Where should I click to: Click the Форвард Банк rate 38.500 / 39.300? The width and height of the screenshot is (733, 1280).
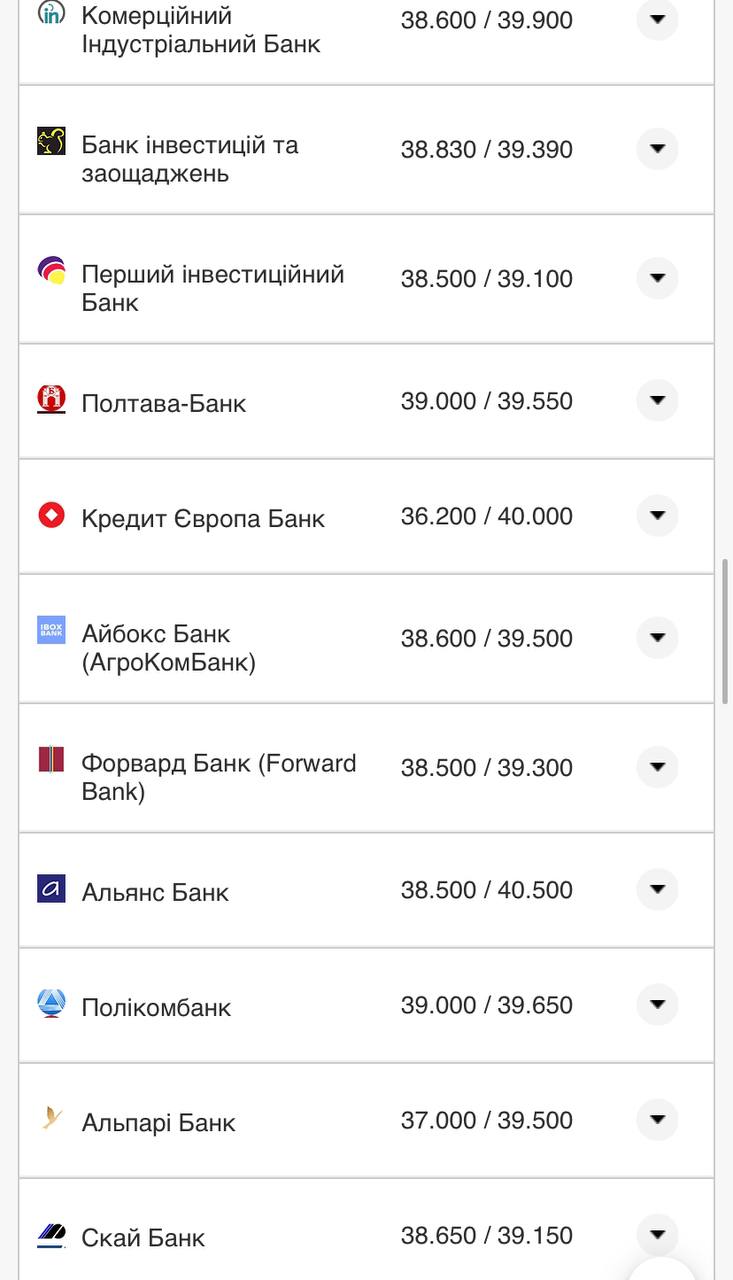486,768
